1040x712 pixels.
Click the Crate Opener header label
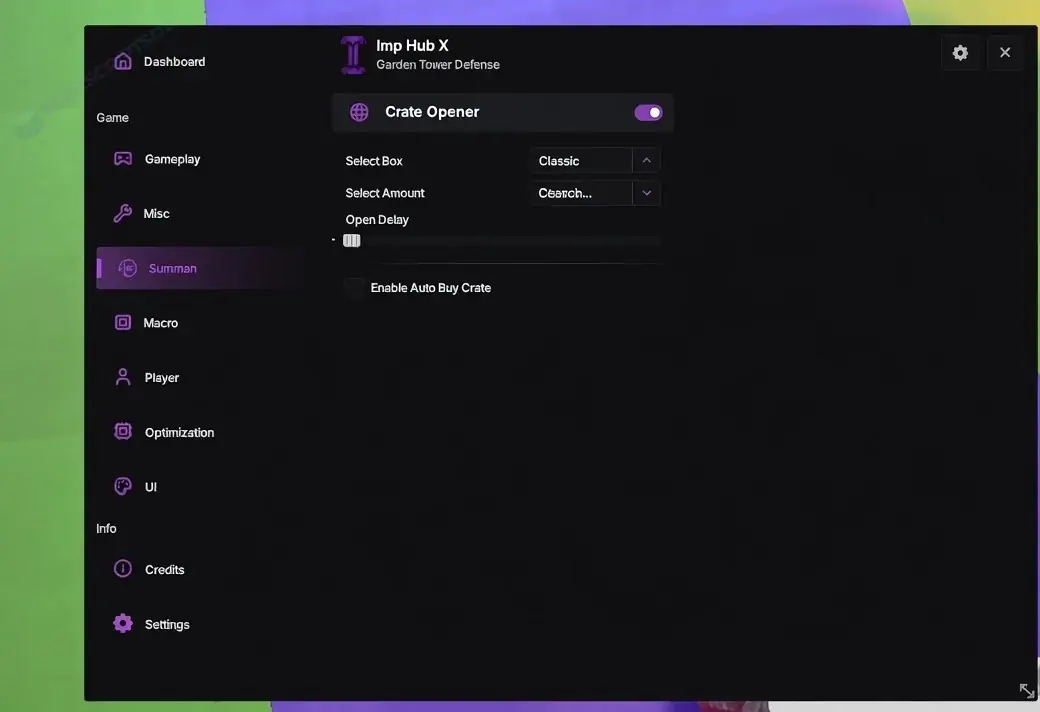pyautogui.click(x=432, y=111)
